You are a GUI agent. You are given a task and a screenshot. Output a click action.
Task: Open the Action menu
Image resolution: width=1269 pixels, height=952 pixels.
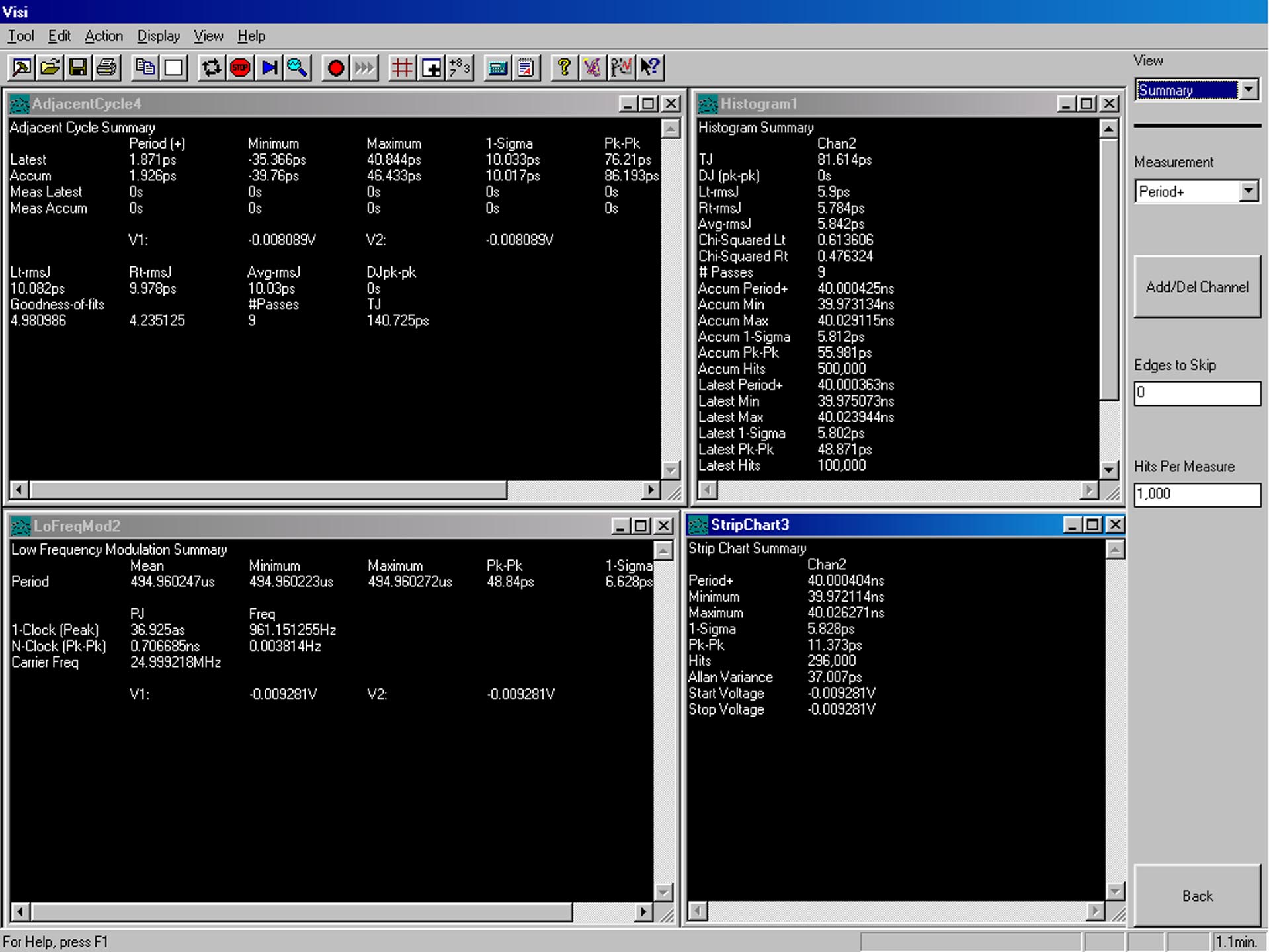click(x=104, y=36)
